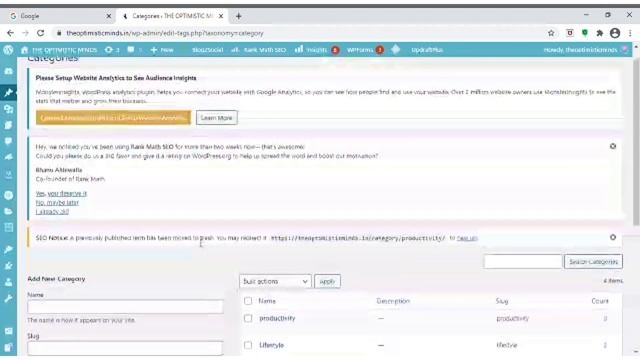Open the Appearance paintbrush icon in the sidebar
The height and width of the screenshot is (360, 640).
click(9, 249)
